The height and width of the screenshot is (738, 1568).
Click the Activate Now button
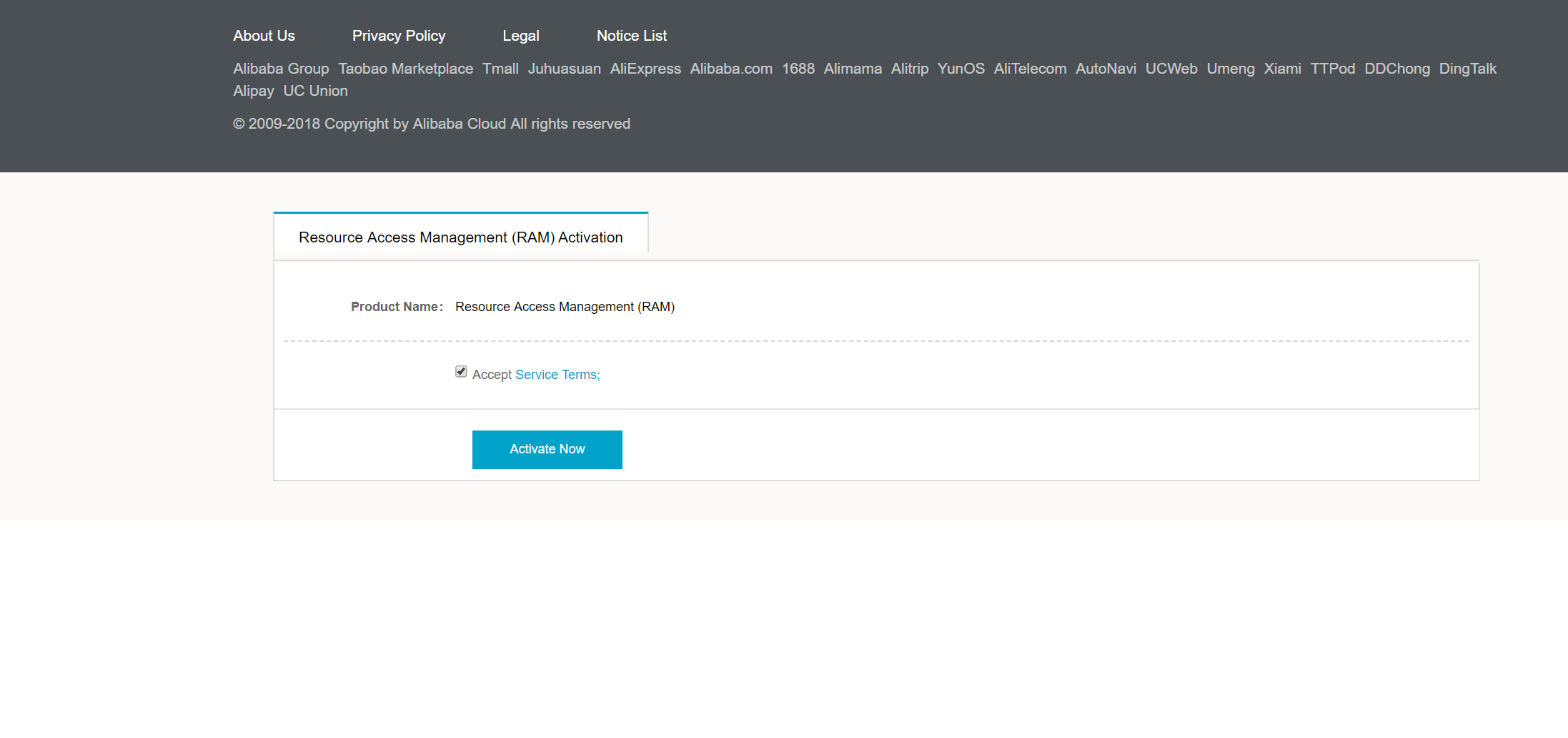click(547, 450)
